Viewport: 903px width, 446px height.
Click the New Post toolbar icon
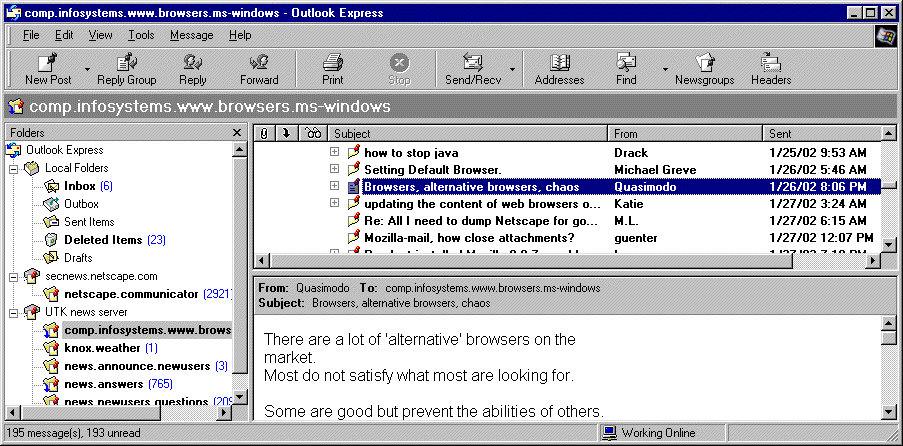(47, 62)
